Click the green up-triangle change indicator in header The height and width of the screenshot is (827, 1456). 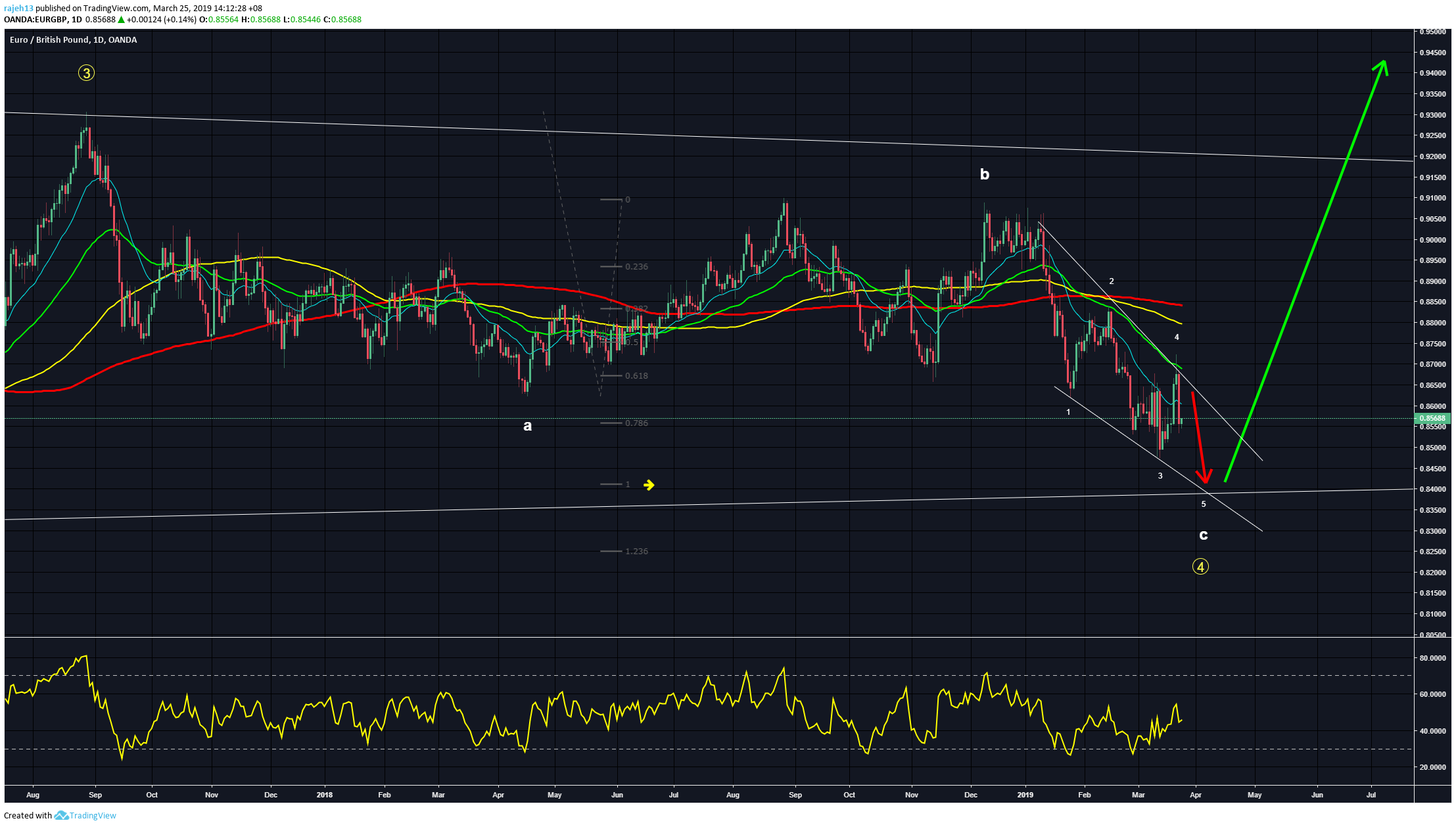click(121, 20)
